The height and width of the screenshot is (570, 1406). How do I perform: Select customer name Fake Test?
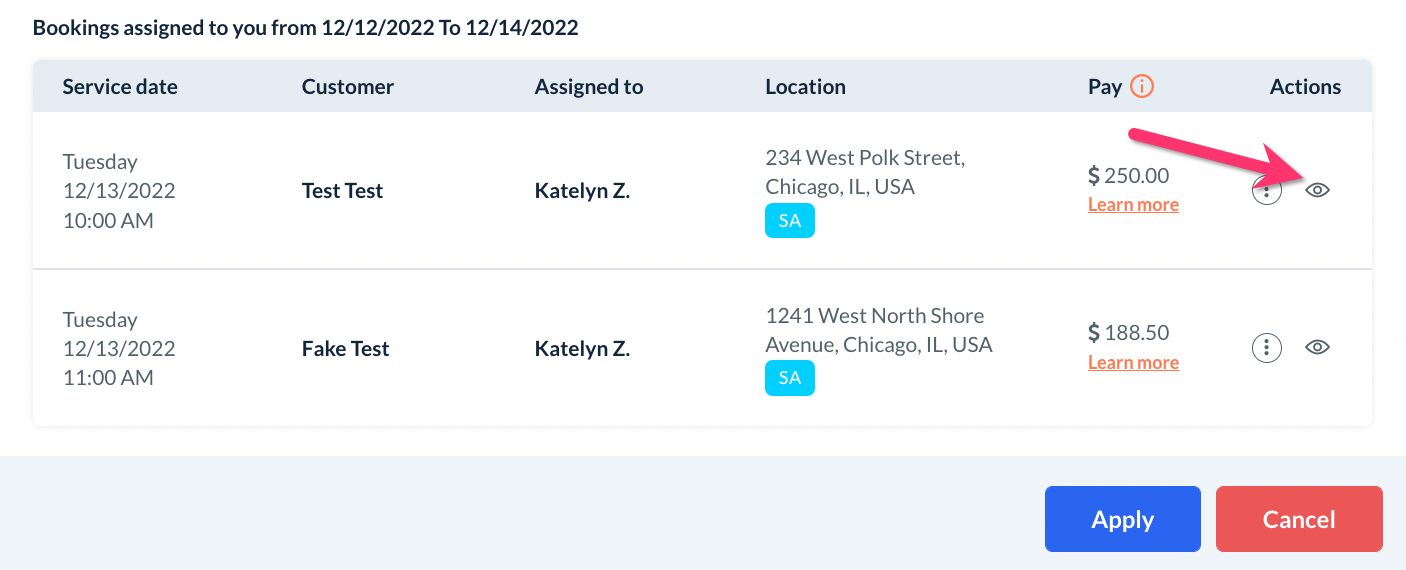(345, 349)
